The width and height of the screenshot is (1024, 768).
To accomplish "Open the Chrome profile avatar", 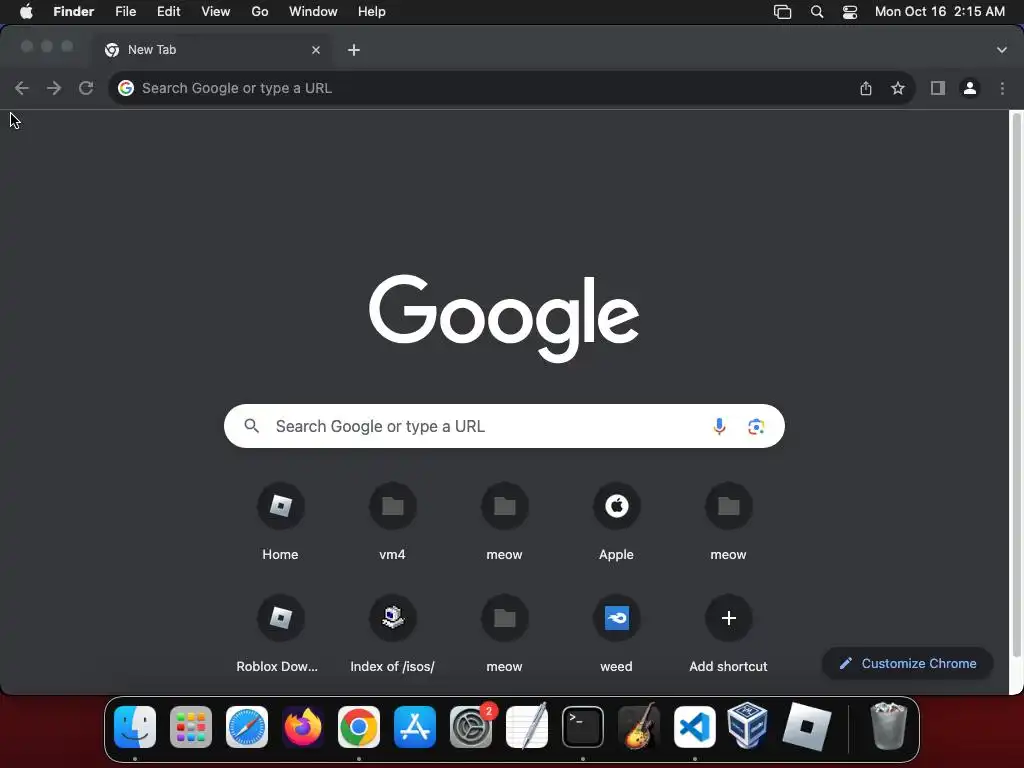I will [970, 88].
